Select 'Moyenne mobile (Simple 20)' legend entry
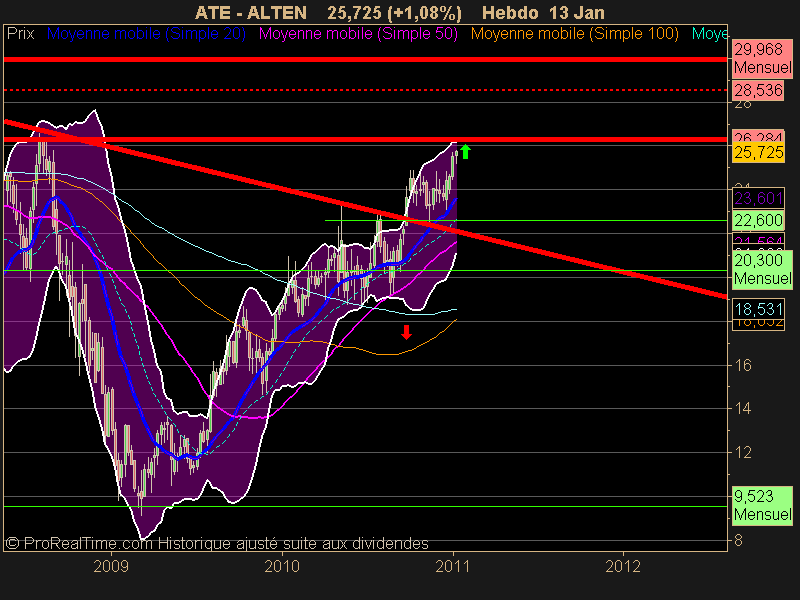The width and height of the screenshot is (800, 600). (x=146, y=34)
